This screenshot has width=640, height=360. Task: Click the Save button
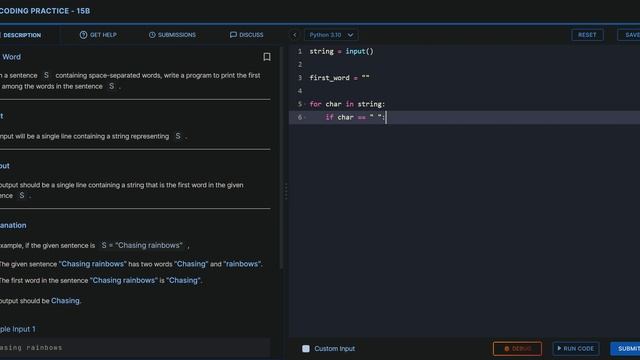click(629, 35)
